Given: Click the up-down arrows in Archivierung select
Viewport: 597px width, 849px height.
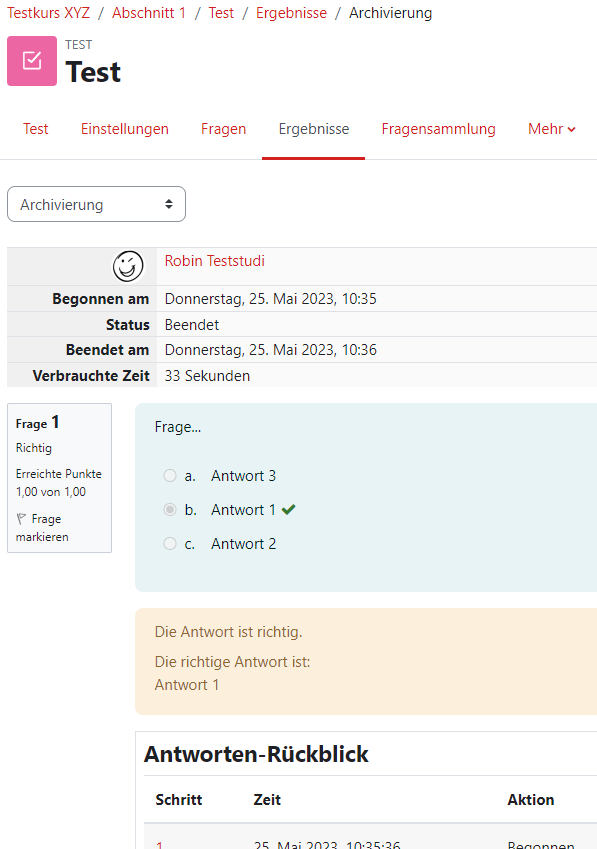Looking at the screenshot, I should 169,204.
